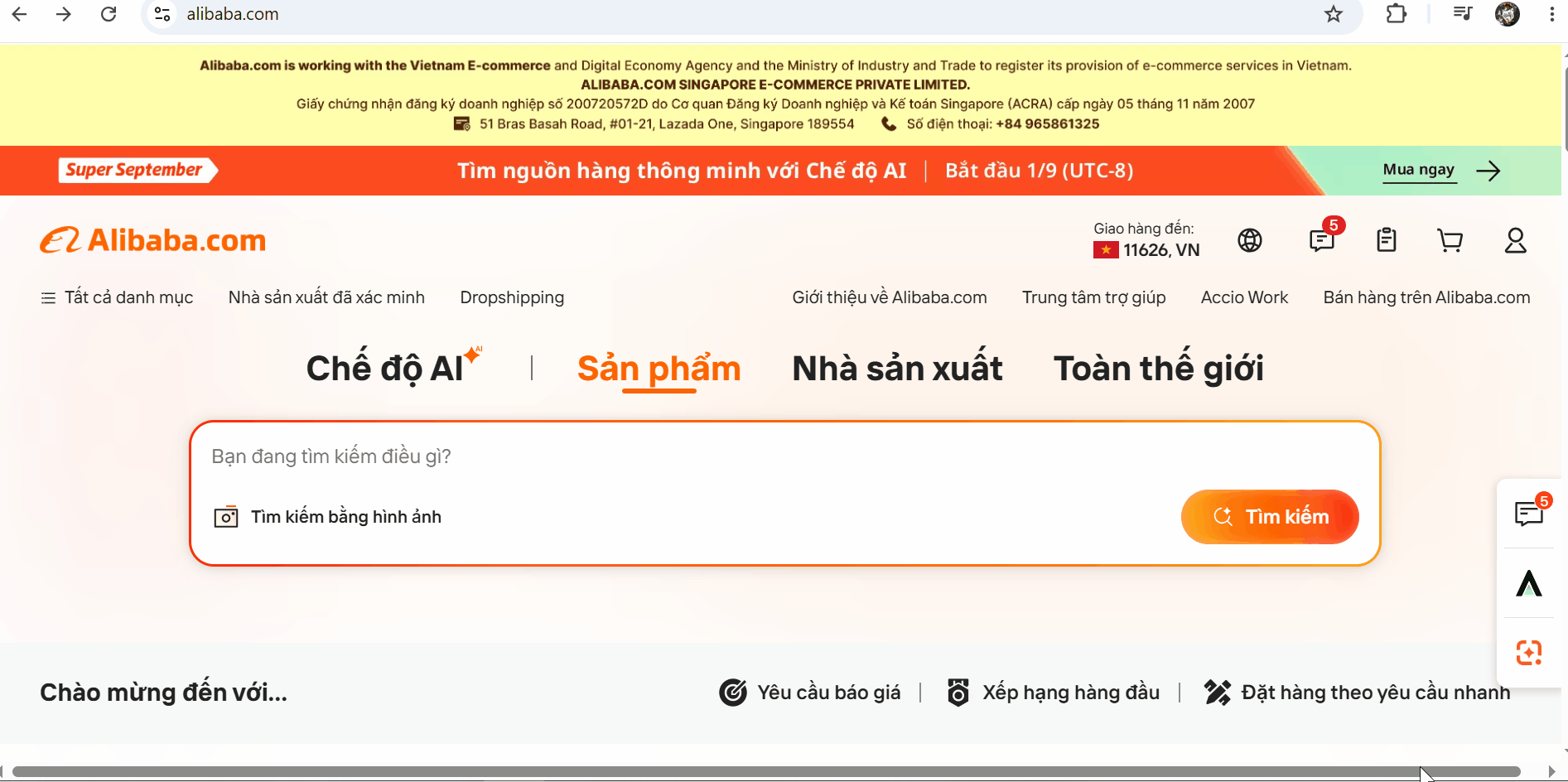Click the Xếp hạng hàng đầu medal icon
The width and height of the screenshot is (1568, 782).
[x=958, y=693]
